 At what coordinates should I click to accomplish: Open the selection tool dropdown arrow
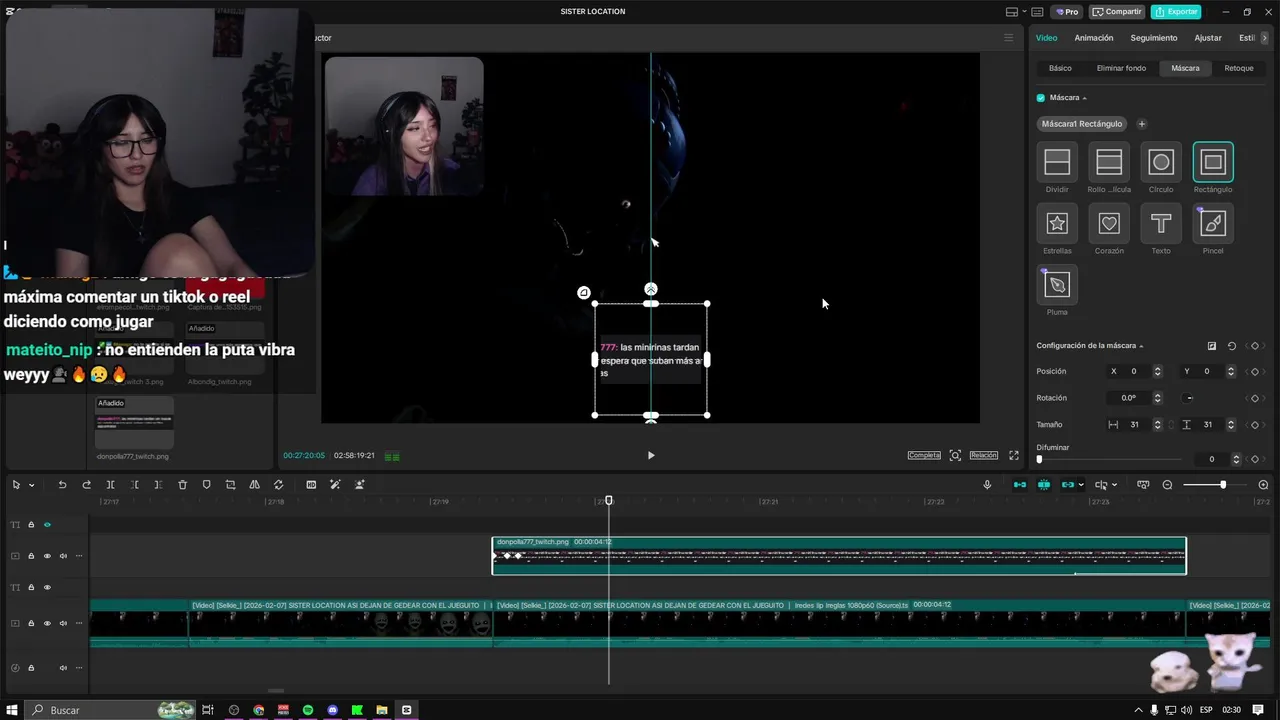pos(32,485)
